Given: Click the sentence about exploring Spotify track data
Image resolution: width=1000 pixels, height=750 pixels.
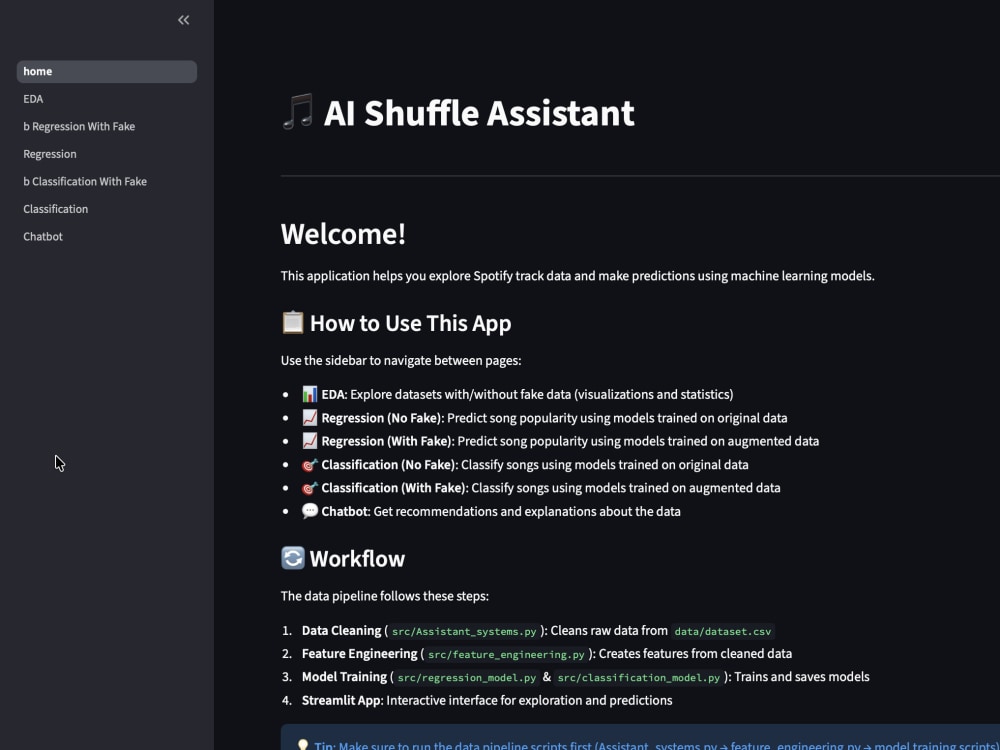Looking at the screenshot, I should [x=577, y=276].
